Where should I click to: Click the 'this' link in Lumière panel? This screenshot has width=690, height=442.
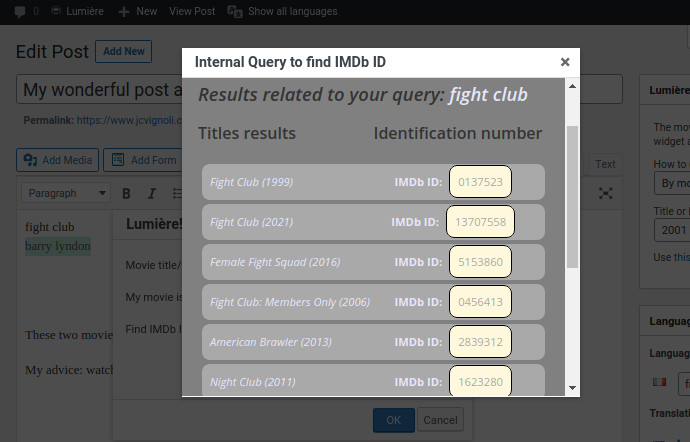681,257
